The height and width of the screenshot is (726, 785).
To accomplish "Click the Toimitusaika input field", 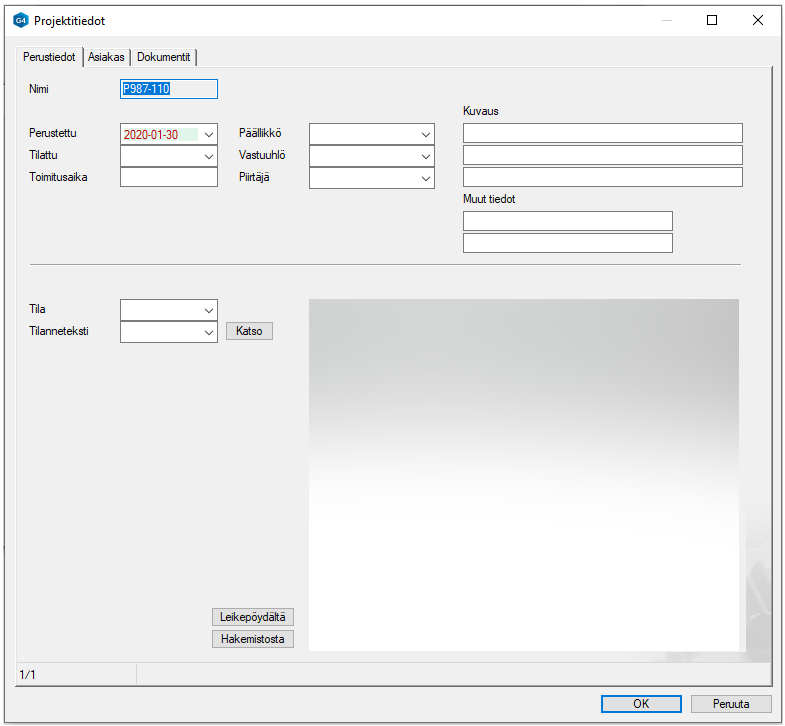I will tap(168, 177).
